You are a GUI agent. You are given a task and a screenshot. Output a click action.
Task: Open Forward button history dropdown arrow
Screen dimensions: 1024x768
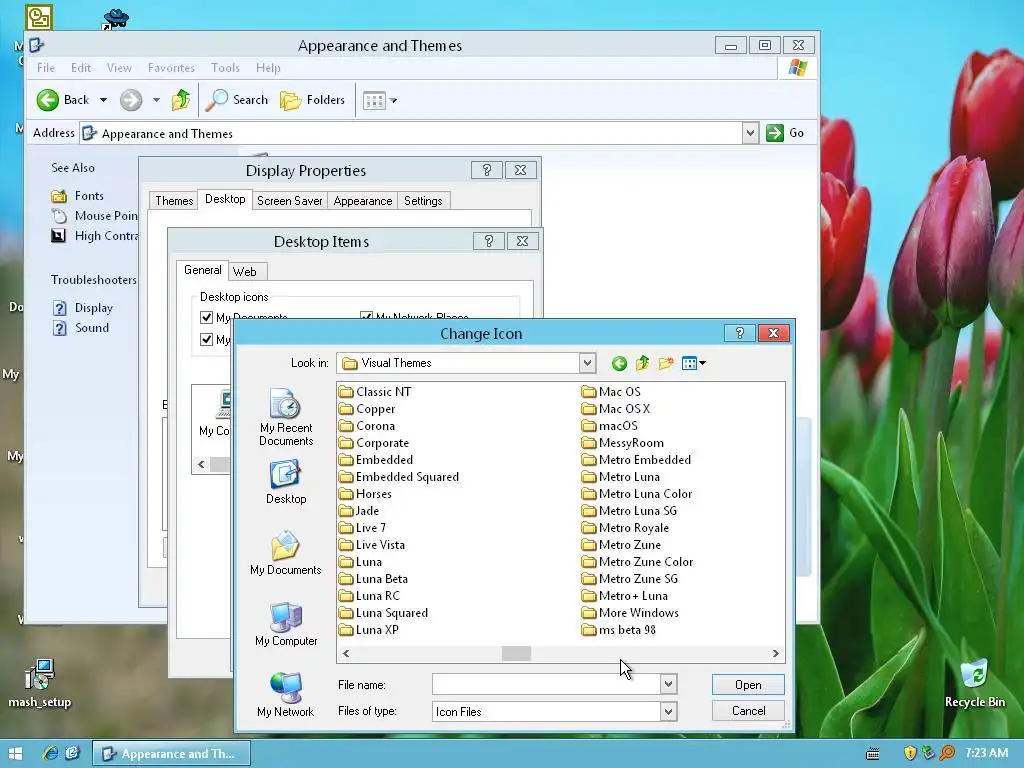[x=156, y=100]
